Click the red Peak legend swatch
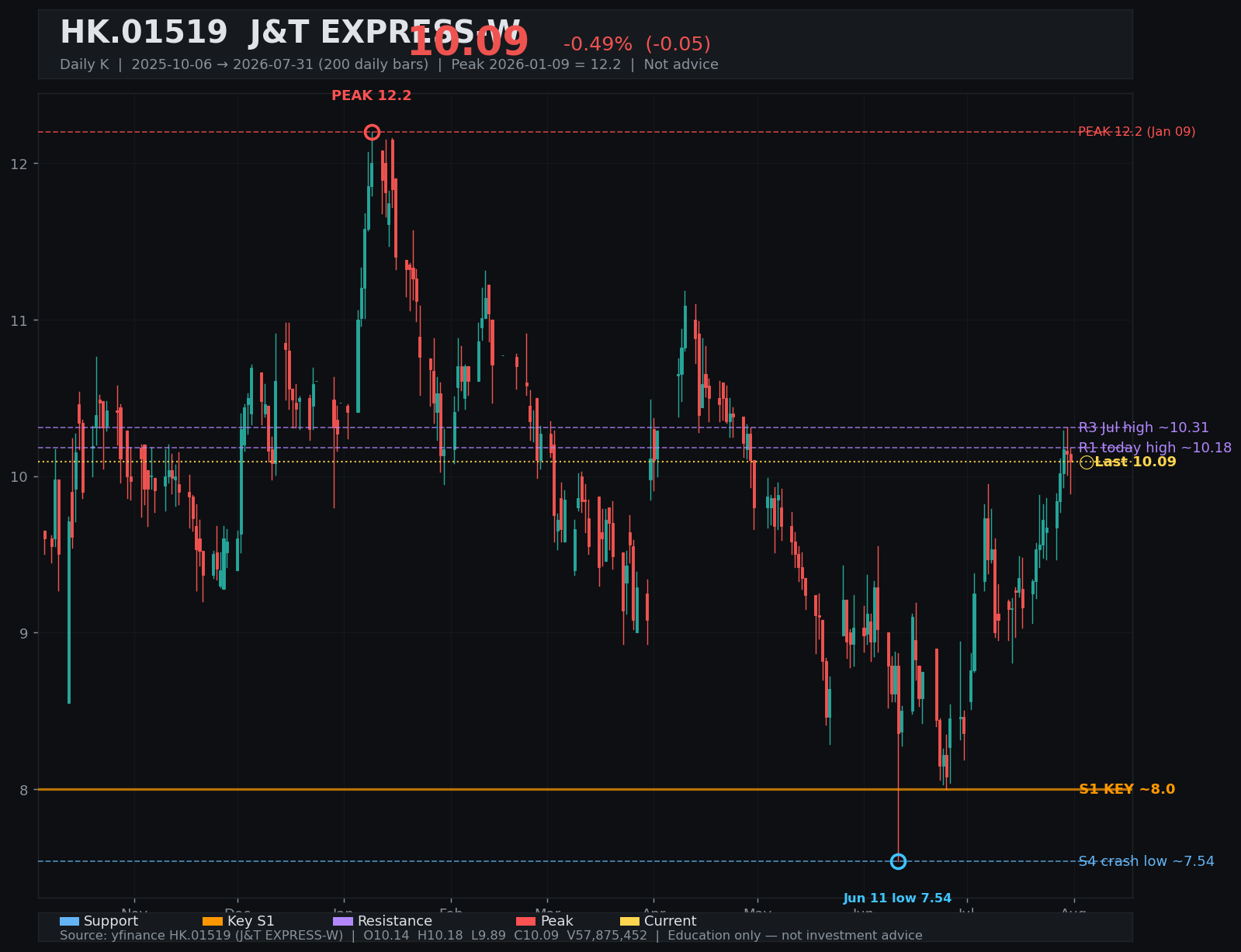This screenshot has width=1241, height=952. tap(526, 922)
